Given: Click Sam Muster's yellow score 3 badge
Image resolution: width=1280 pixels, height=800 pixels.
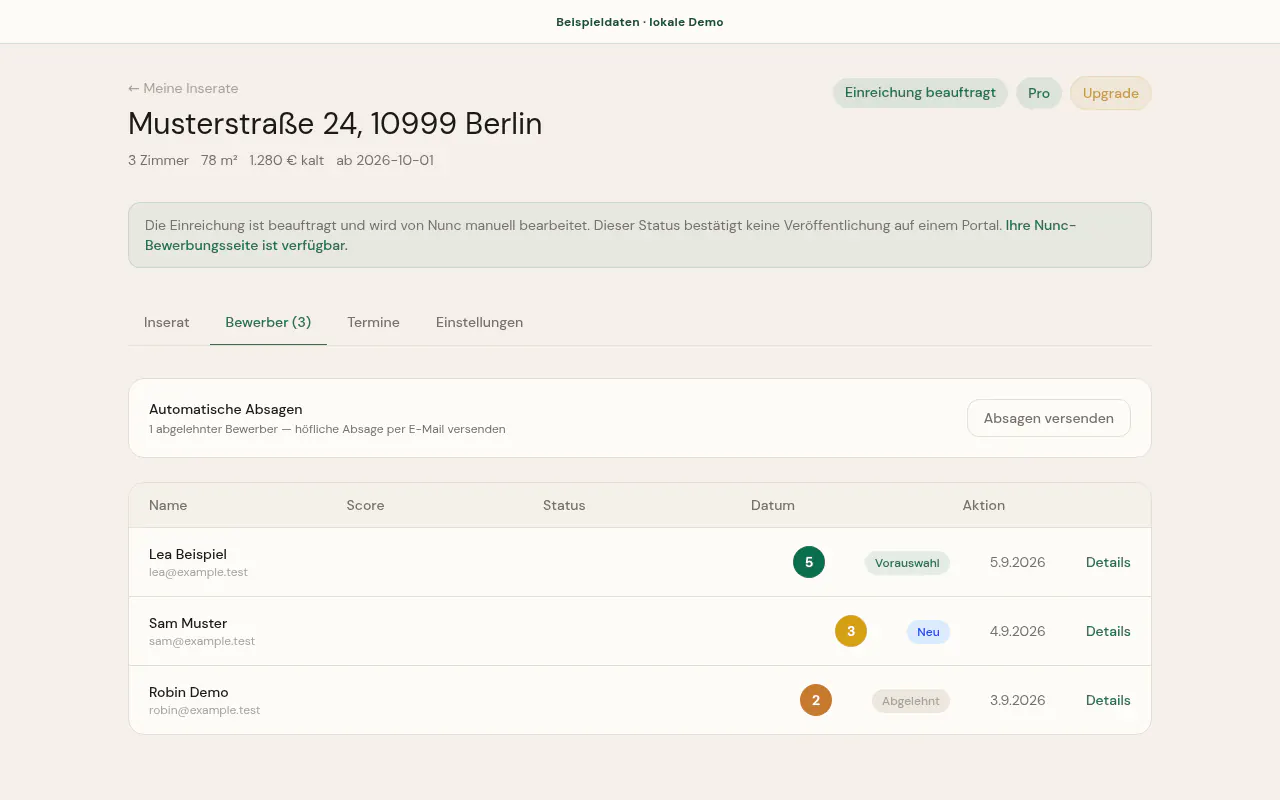Looking at the screenshot, I should [x=851, y=631].
